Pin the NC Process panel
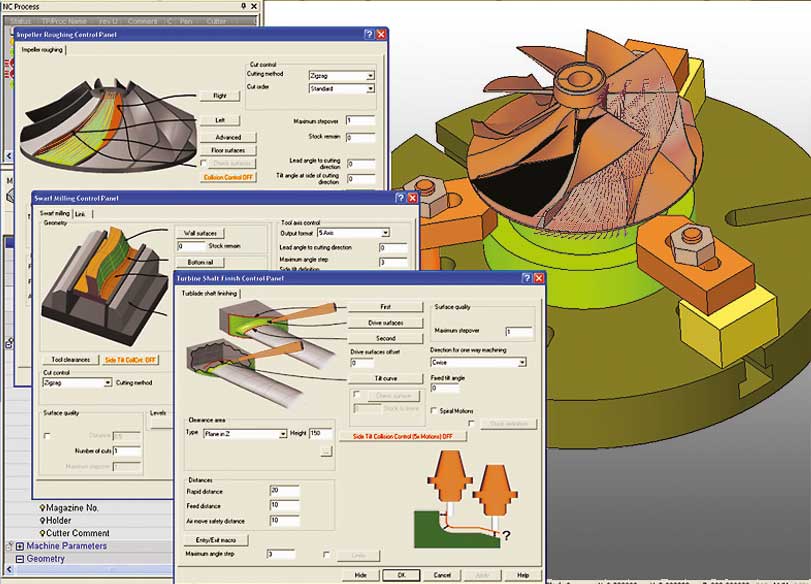The width and height of the screenshot is (811, 584). [245, 6]
